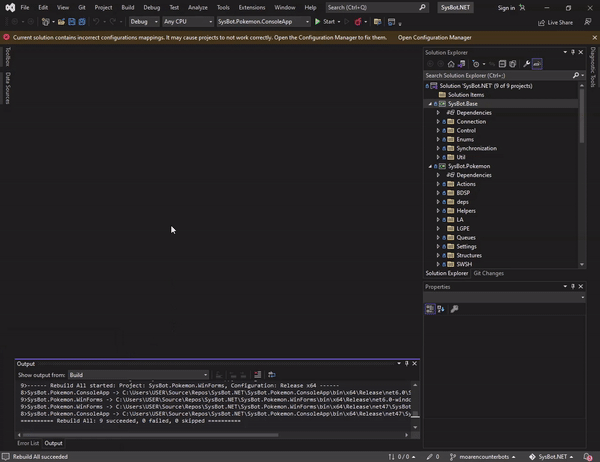600x462 pixels.
Task: Click the moarencounterbots branch in status bar
Action: pyautogui.click(x=483, y=457)
